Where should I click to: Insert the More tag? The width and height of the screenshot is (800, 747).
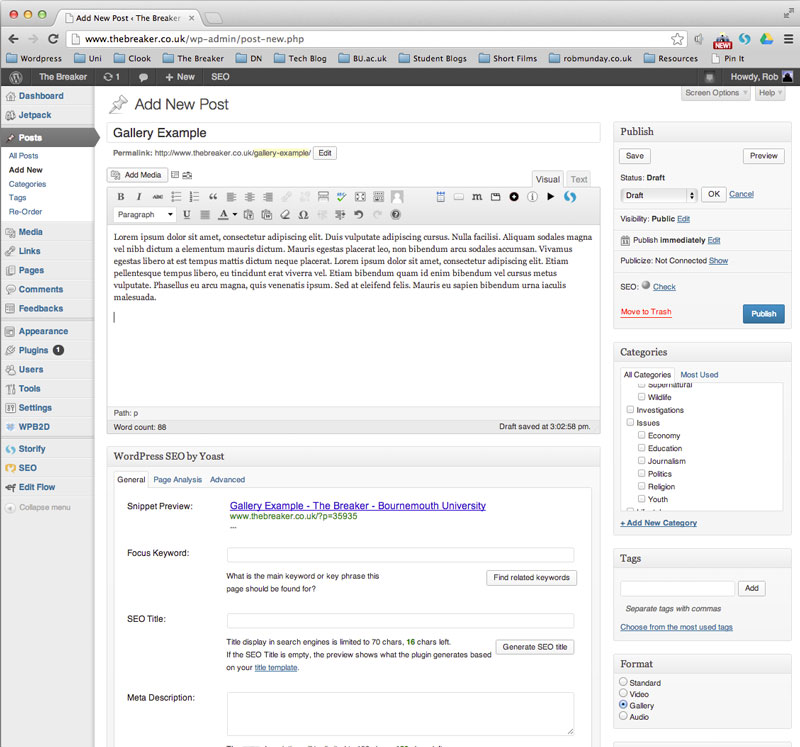coord(323,197)
